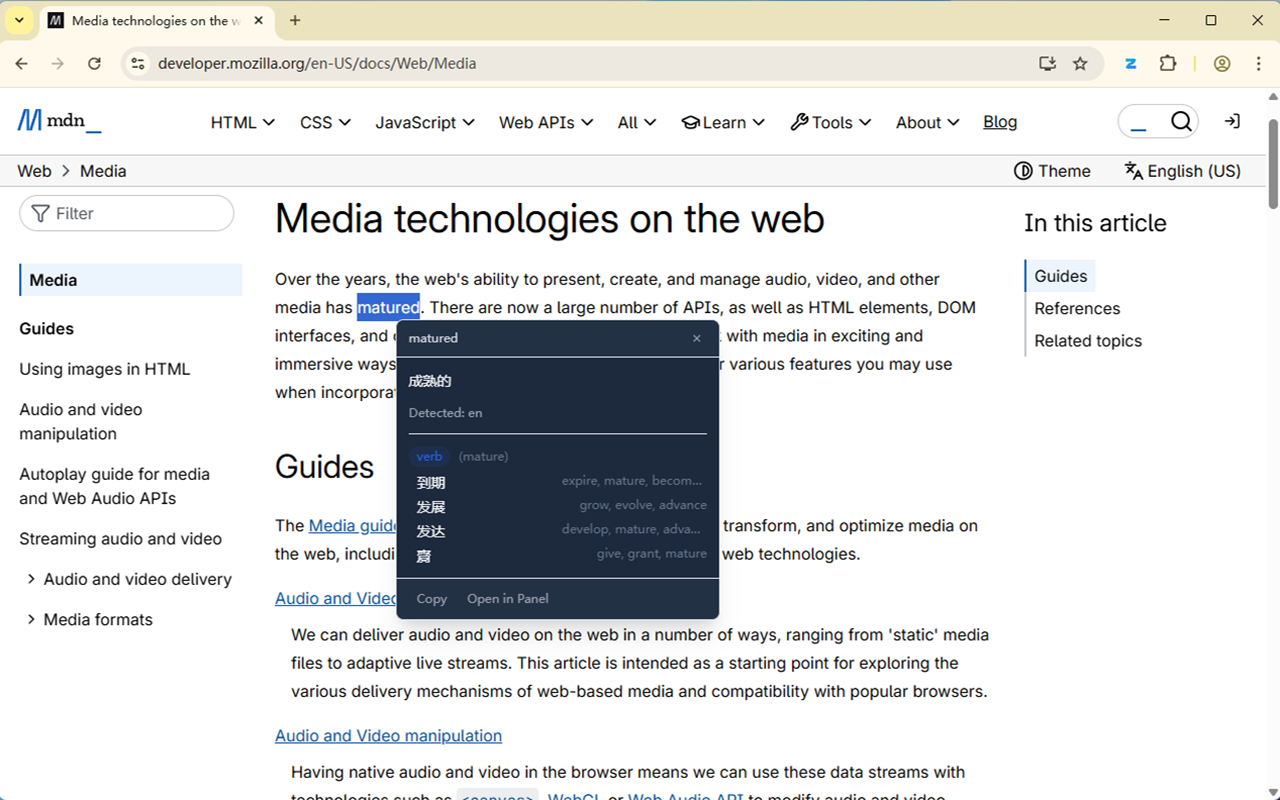Image resolution: width=1280 pixels, height=800 pixels.
Task: Close the translation popup
Action: point(697,339)
